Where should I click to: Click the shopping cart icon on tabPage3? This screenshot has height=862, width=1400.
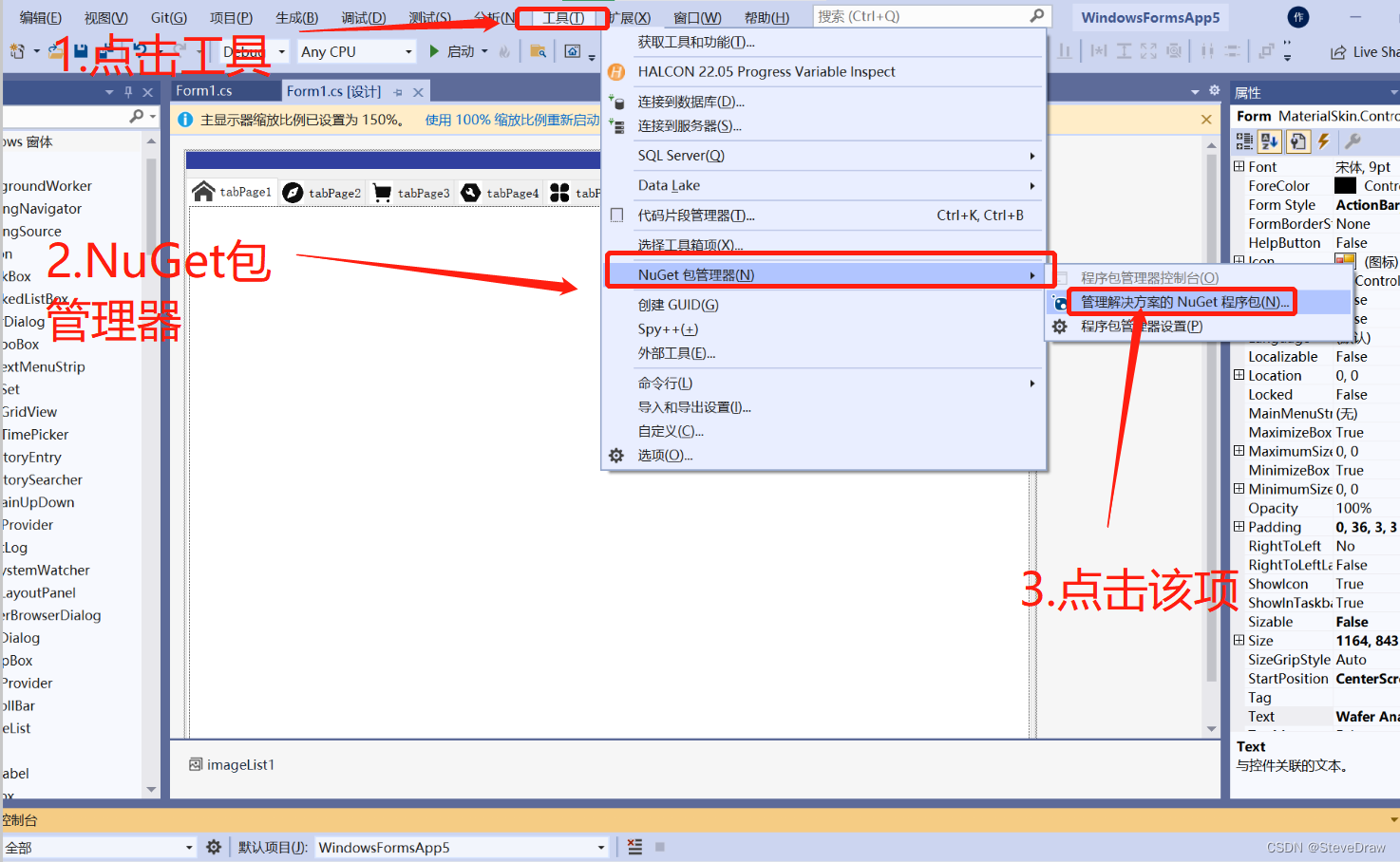point(382,193)
